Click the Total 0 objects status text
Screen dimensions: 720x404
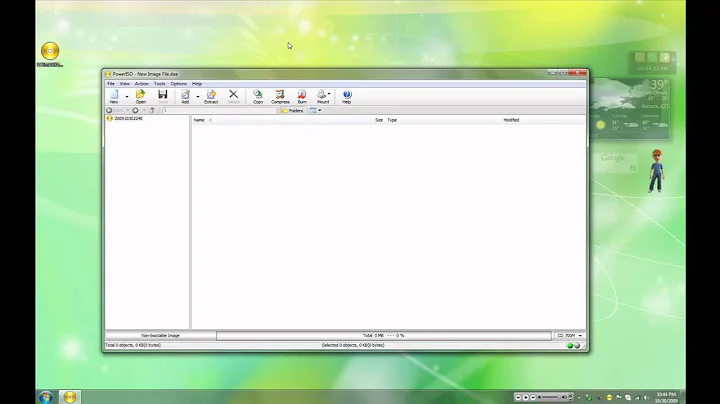pos(133,345)
